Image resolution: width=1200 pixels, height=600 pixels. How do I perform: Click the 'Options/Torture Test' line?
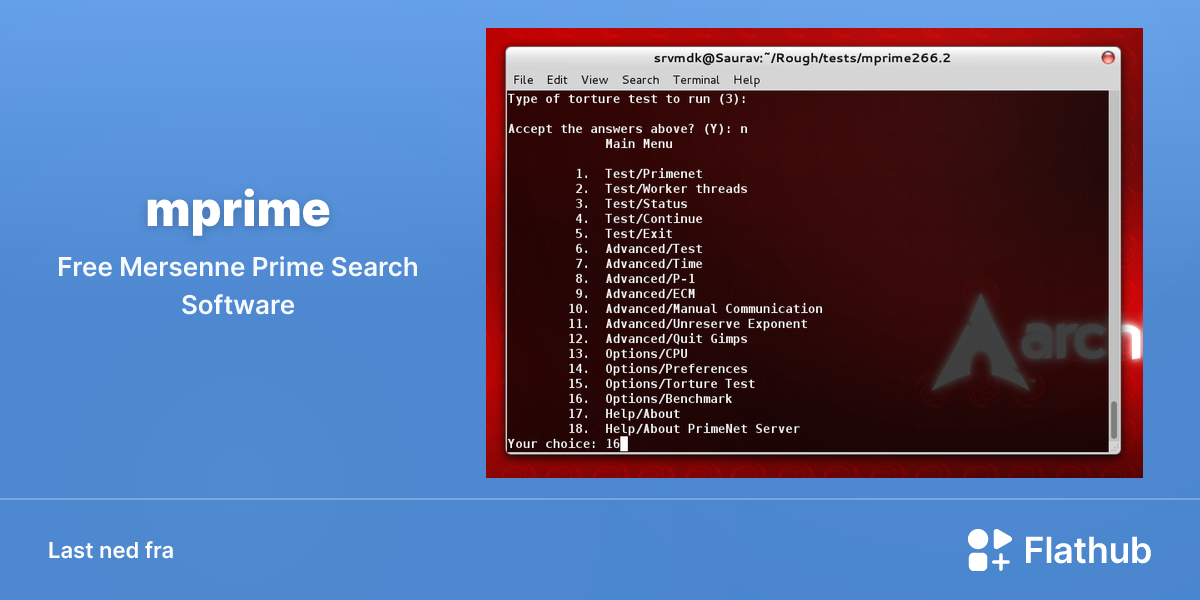(661, 384)
